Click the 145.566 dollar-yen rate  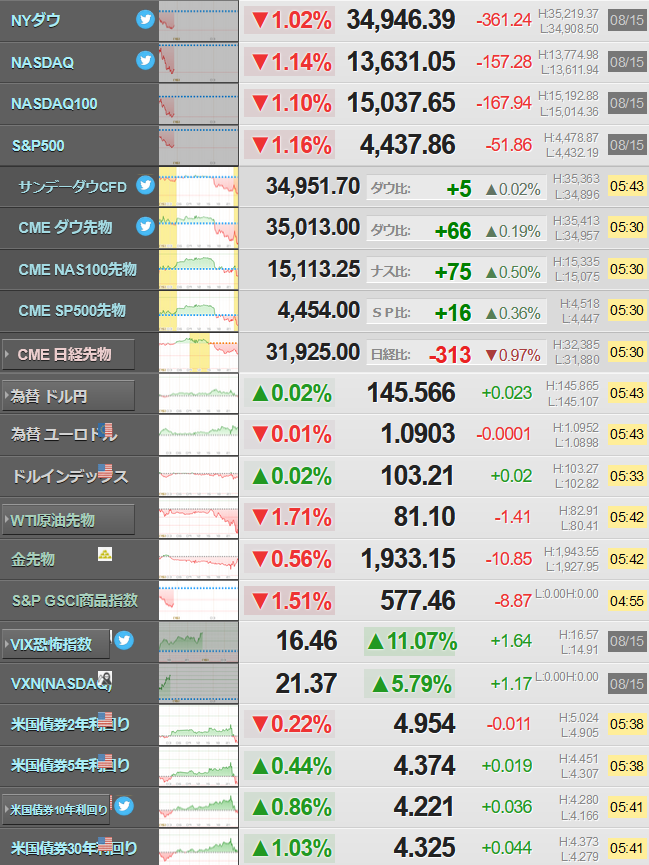(x=412, y=393)
